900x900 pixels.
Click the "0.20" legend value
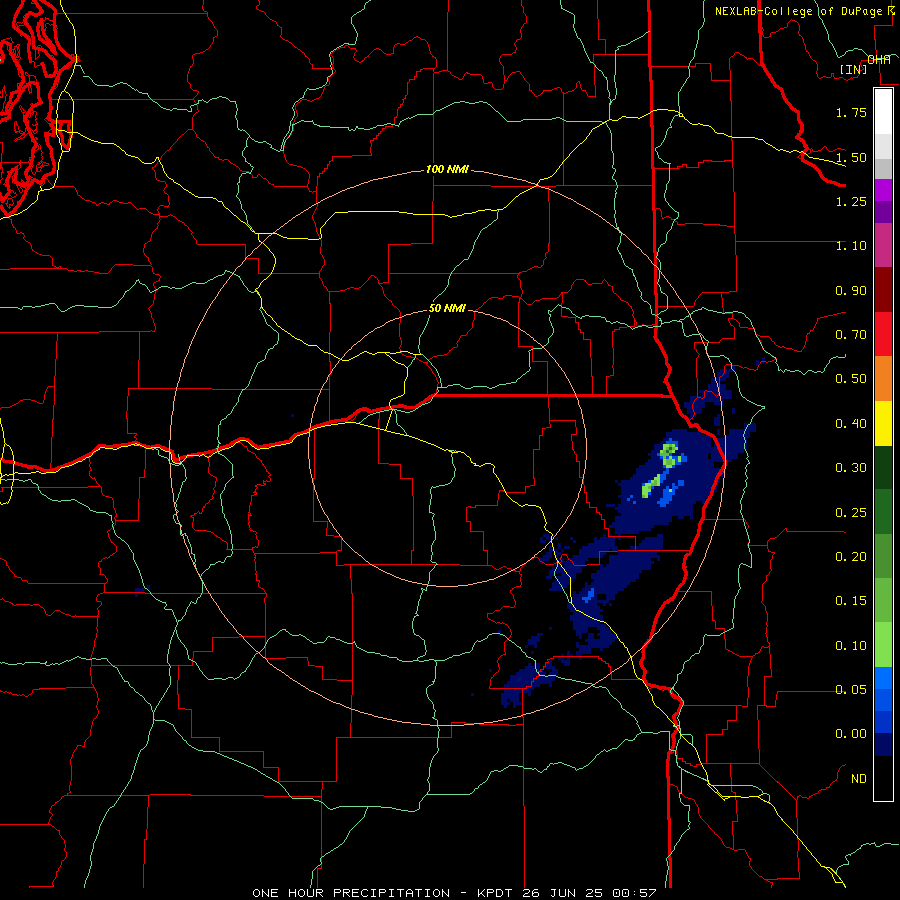coord(851,557)
